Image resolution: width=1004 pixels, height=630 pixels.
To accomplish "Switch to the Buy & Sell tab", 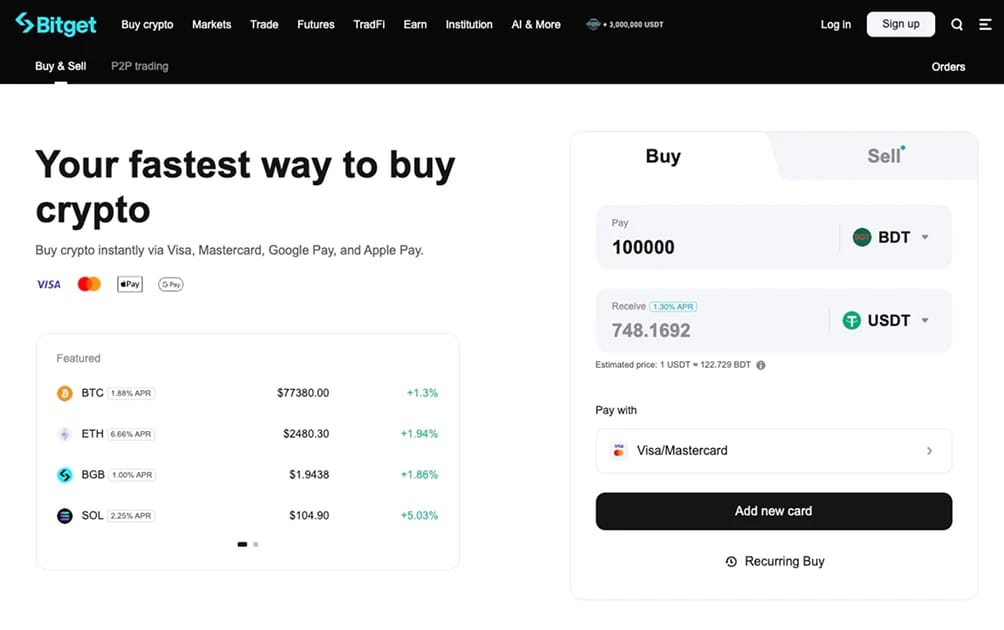I will [60, 66].
